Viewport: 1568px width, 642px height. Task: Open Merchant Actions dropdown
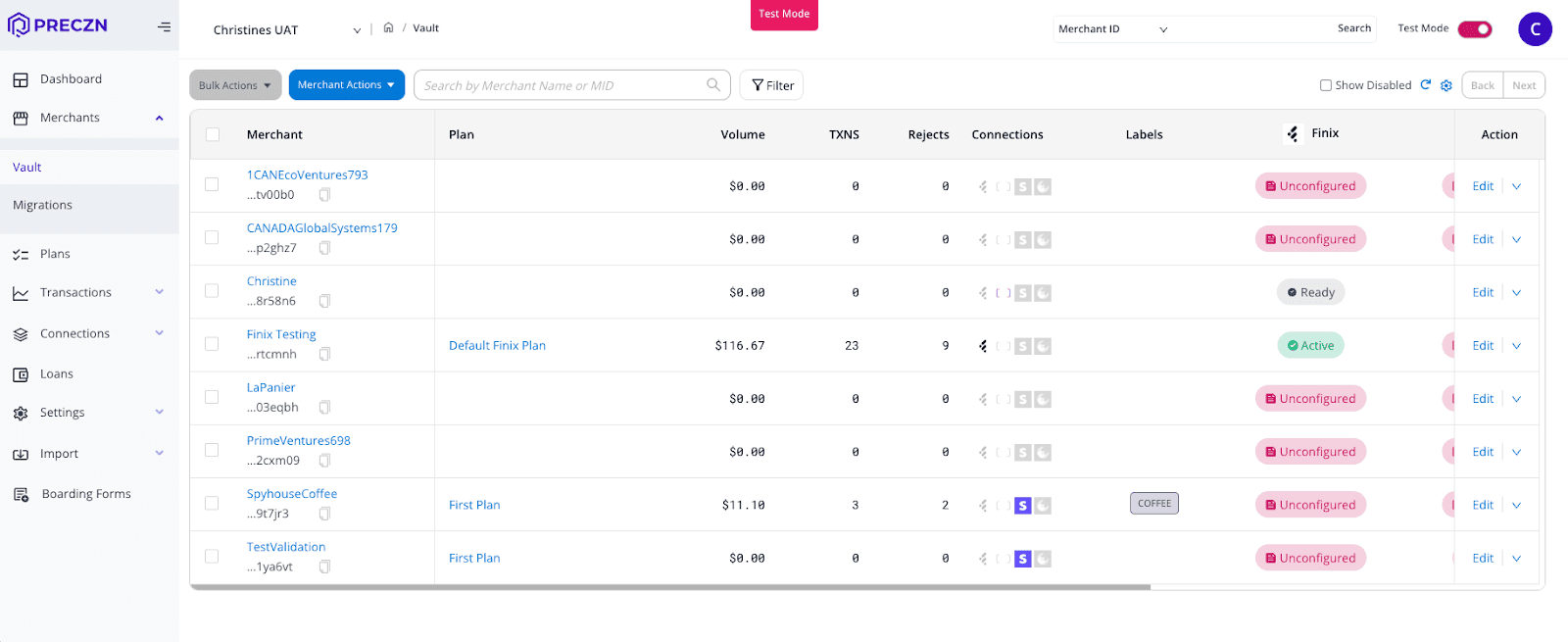(347, 85)
